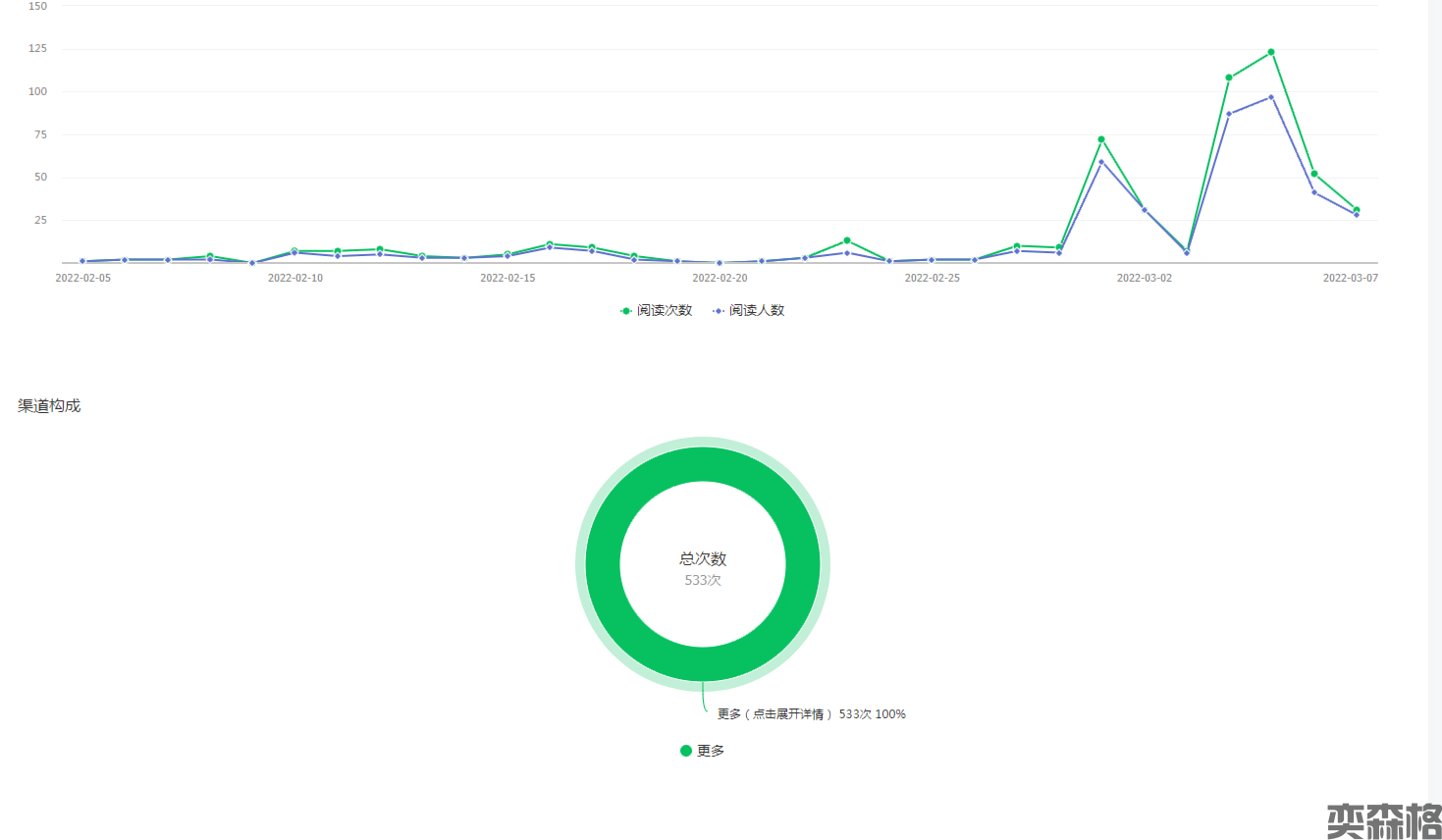Click the 总次数 center of donut chart

[703, 558]
